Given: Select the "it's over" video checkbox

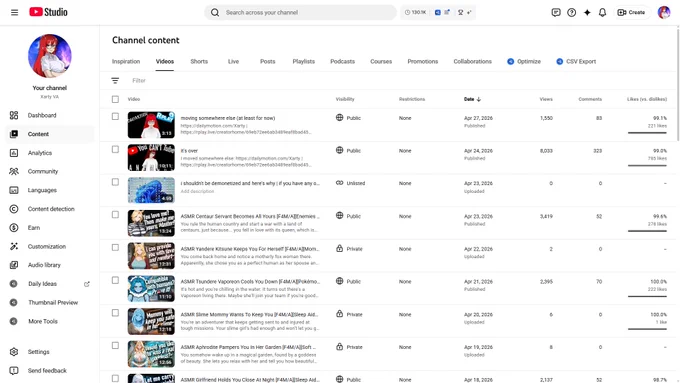Looking at the screenshot, I should 115,149.
